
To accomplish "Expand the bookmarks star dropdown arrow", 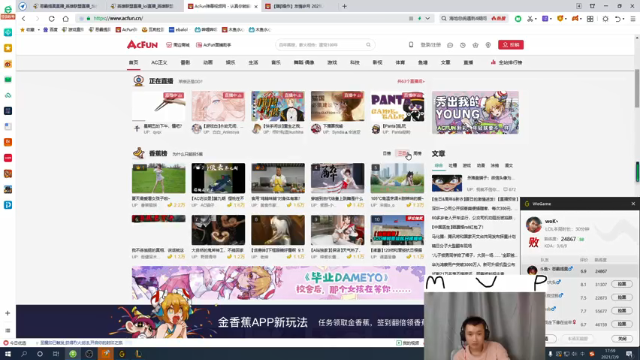I will pyautogui.click(x=39, y=30).
